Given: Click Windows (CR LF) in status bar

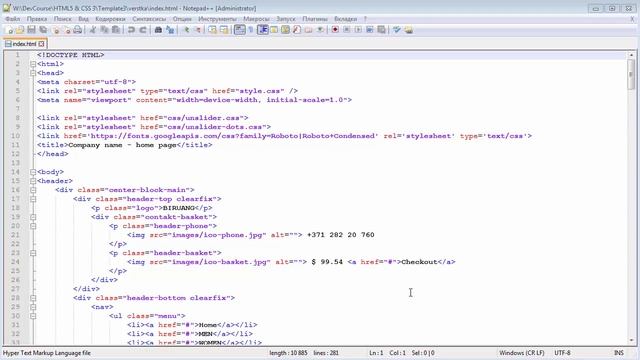Looking at the screenshot, I should click(x=522, y=353).
